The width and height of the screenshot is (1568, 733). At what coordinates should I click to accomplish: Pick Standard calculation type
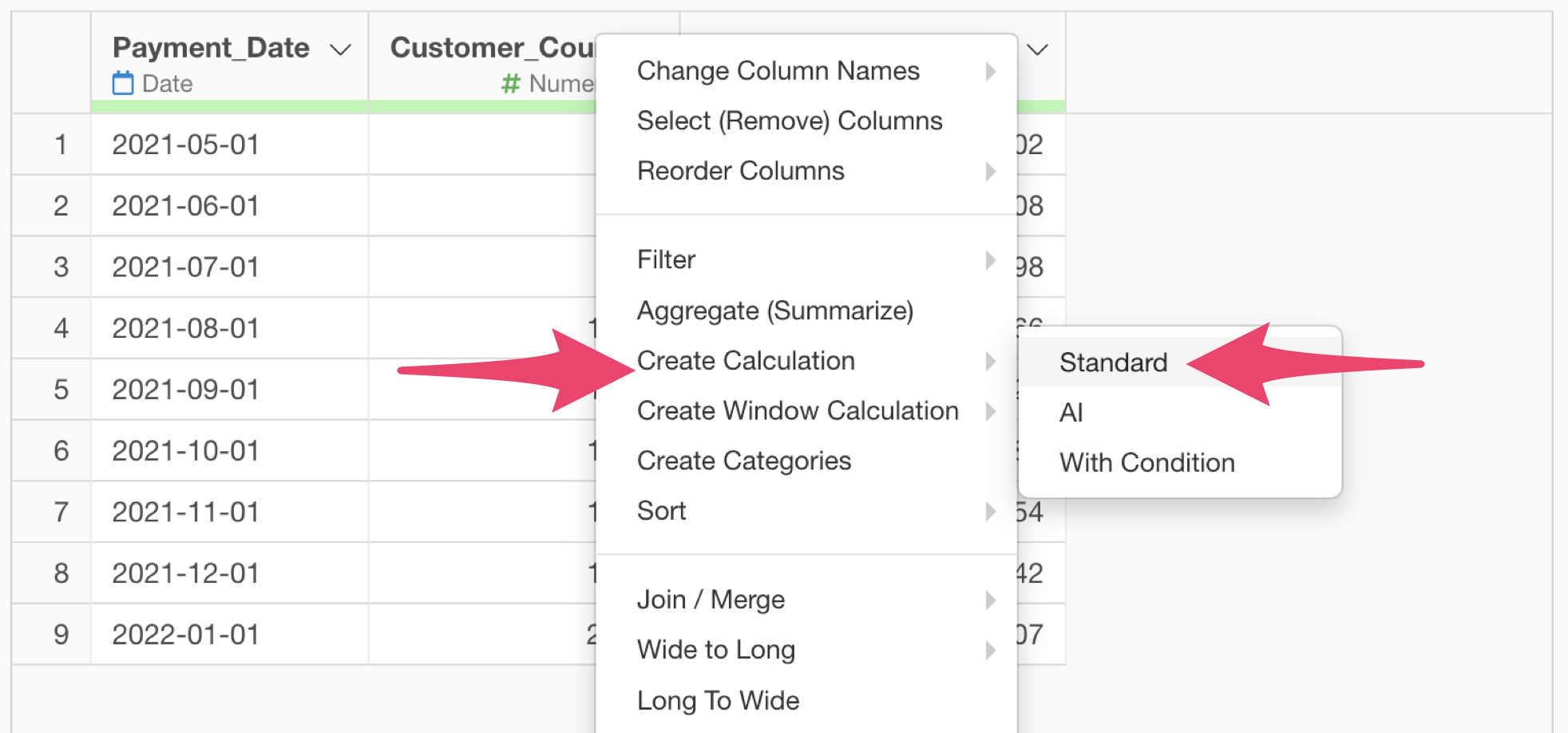pos(1180,363)
